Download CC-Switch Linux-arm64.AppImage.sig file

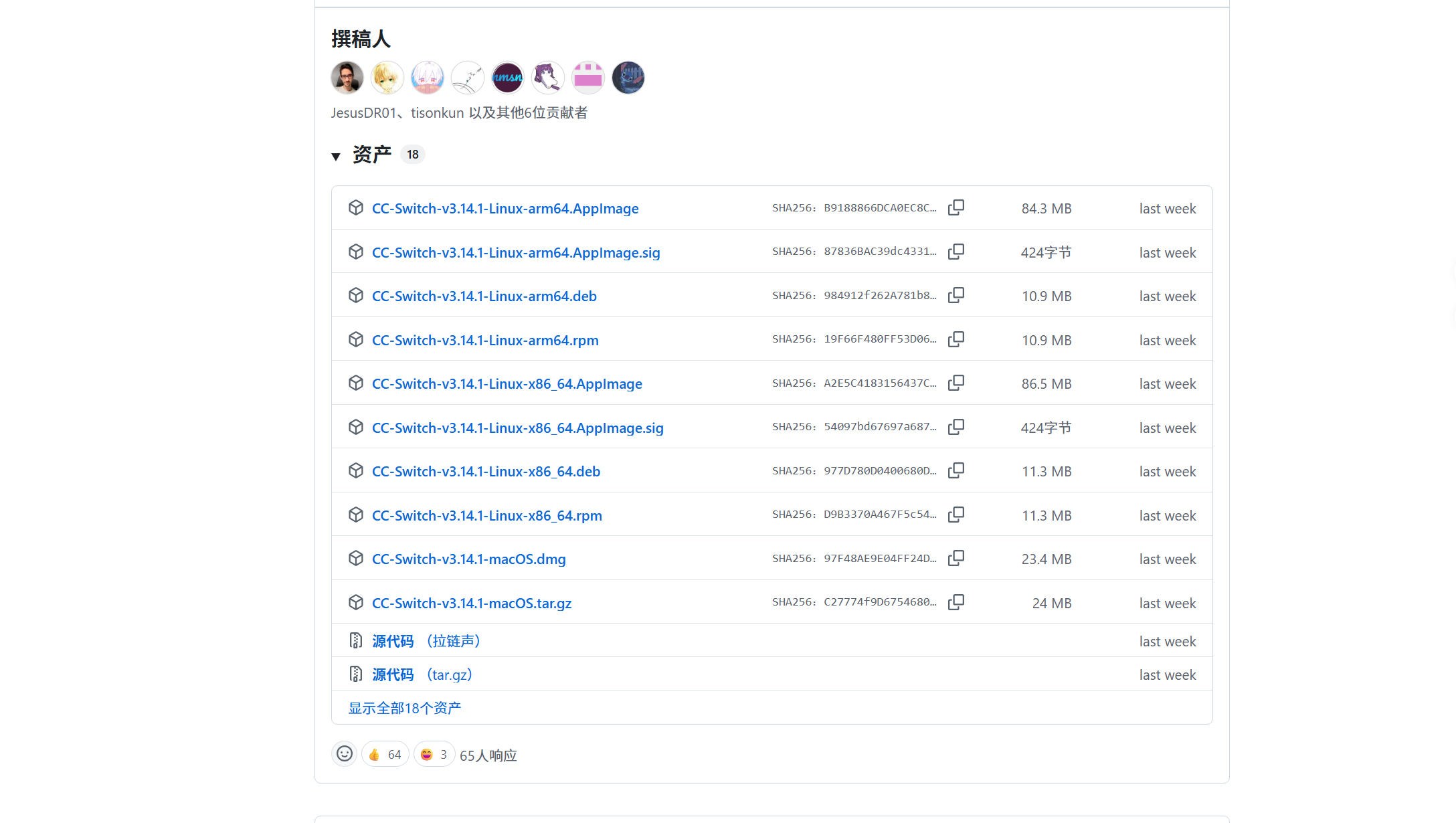tap(515, 253)
